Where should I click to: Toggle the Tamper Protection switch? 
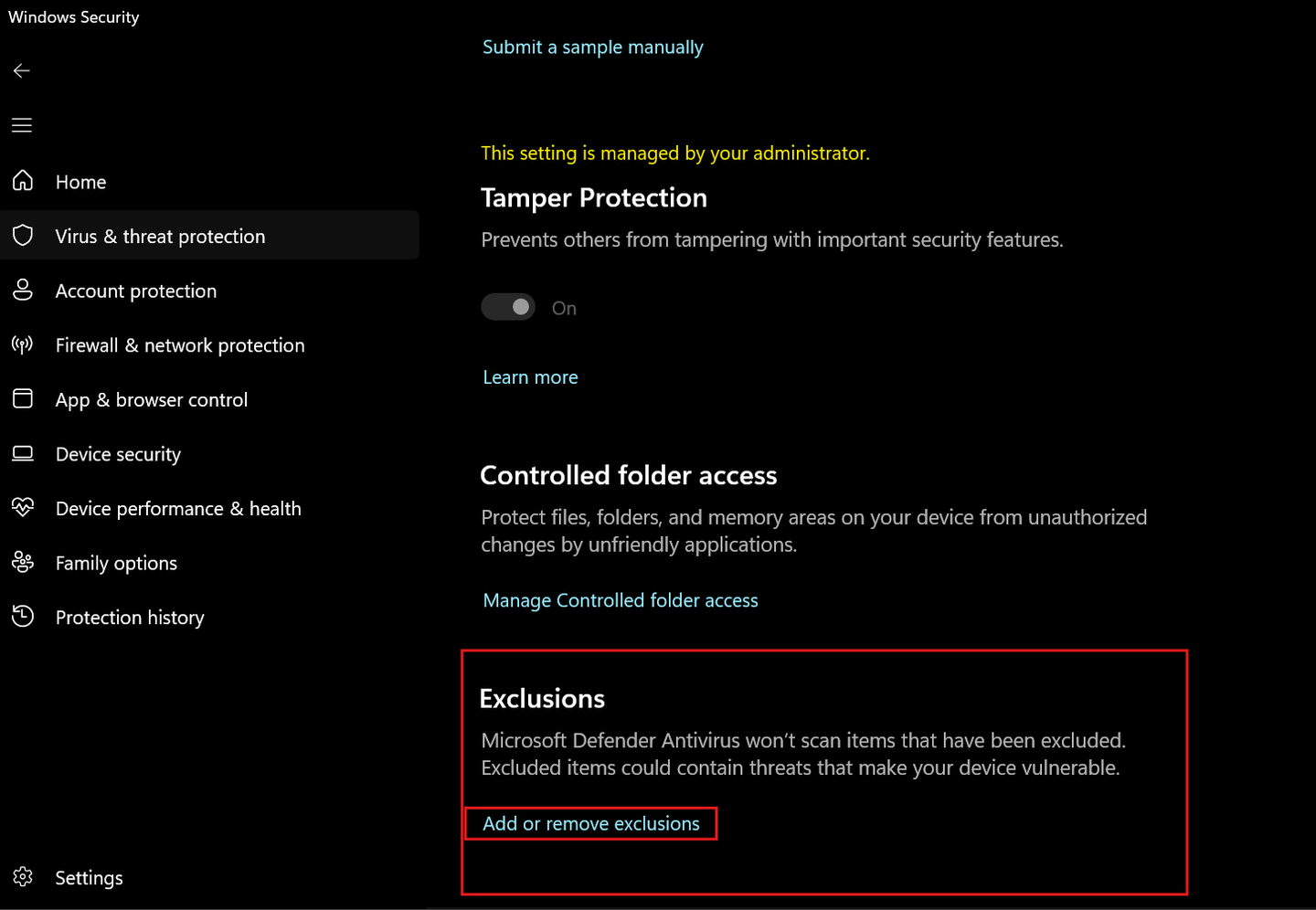(508, 307)
